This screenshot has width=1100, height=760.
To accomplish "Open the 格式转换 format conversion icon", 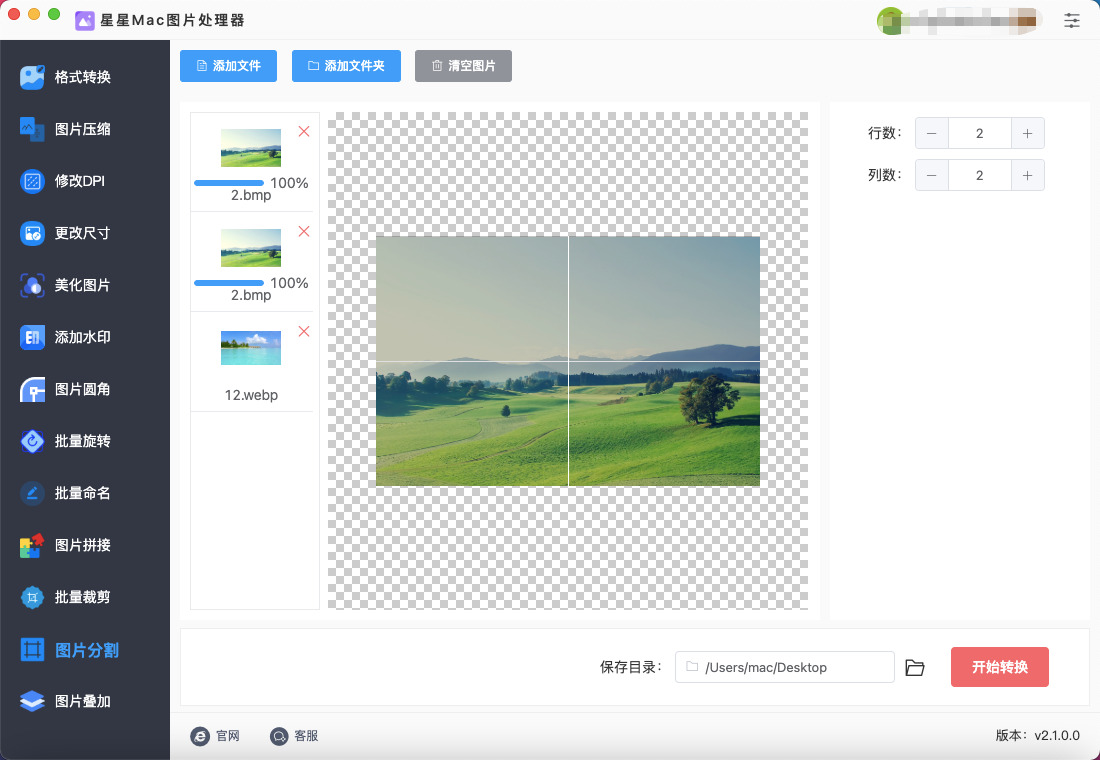I will [x=32, y=77].
